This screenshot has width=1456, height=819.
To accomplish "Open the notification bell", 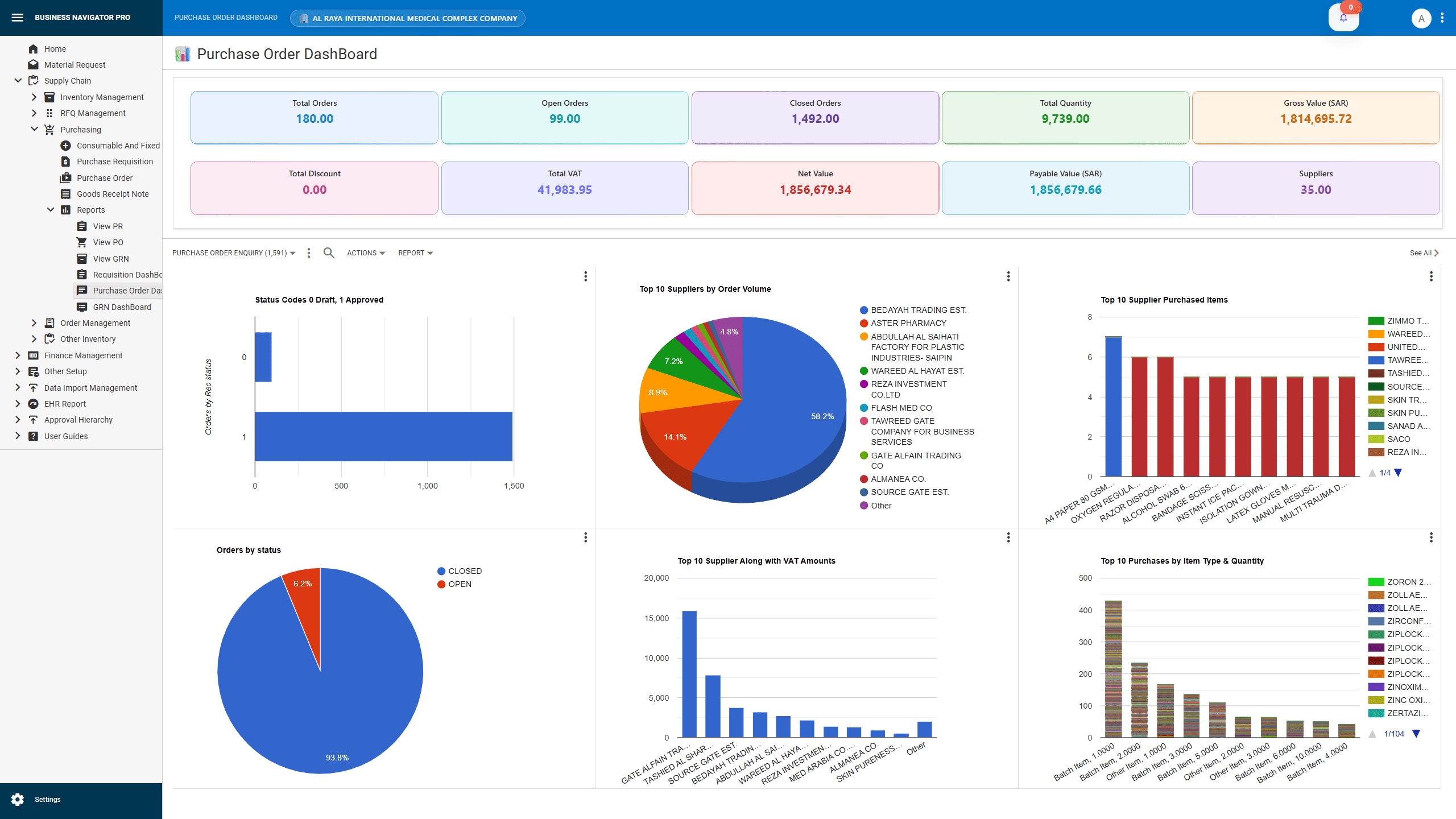I will click(1343, 17).
